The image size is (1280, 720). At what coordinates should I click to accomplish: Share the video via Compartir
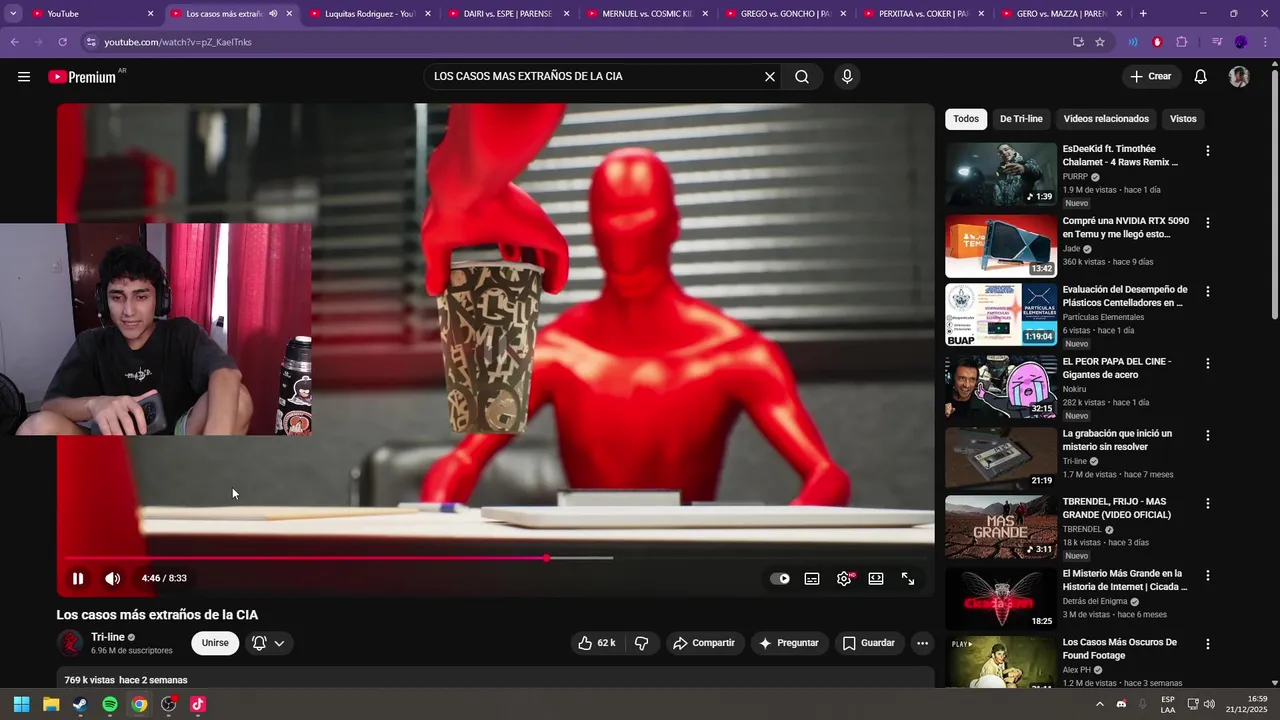point(704,643)
